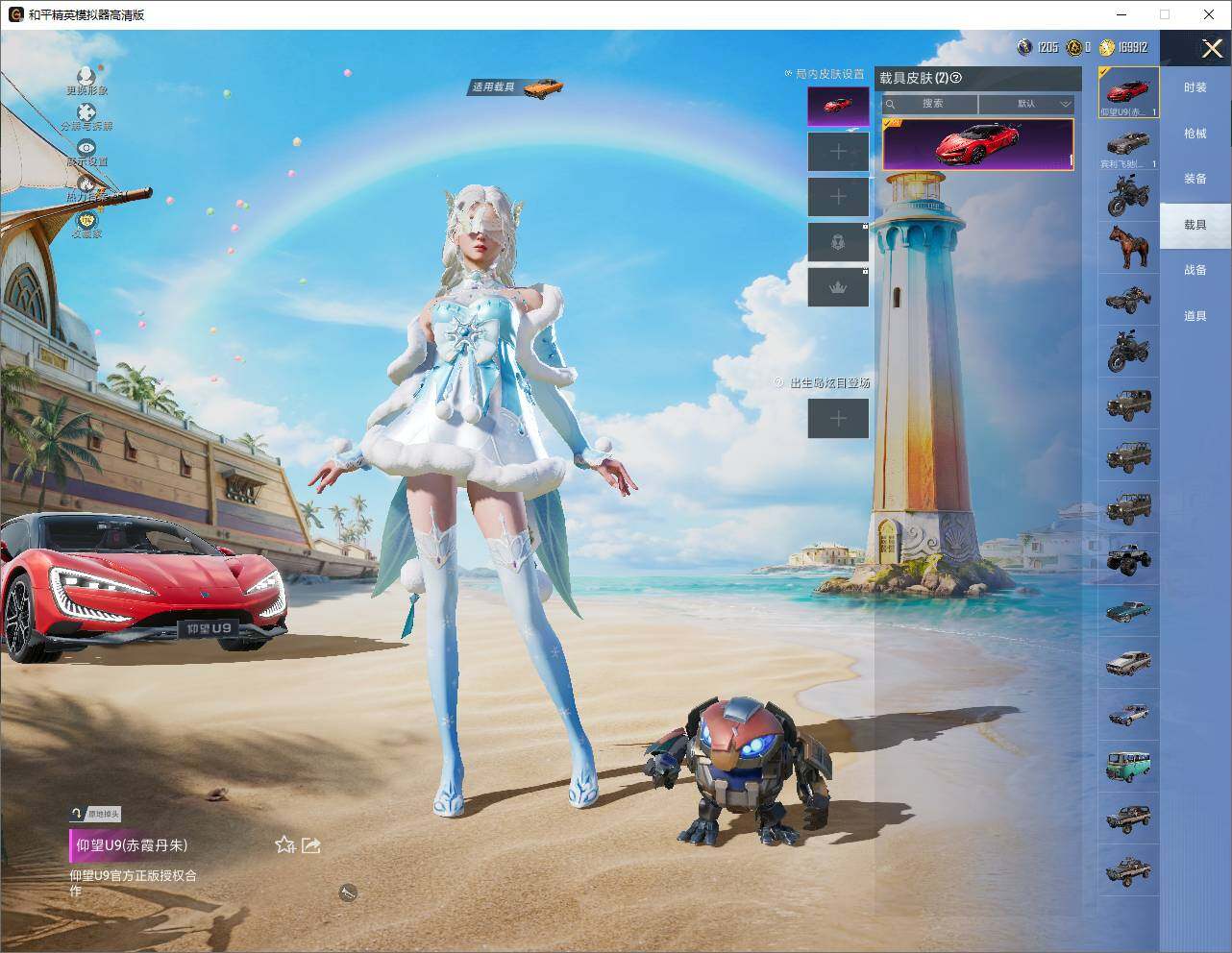The width and height of the screenshot is (1232, 953).
Task: Switch to the 枪械 tab
Action: coord(1195,134)
